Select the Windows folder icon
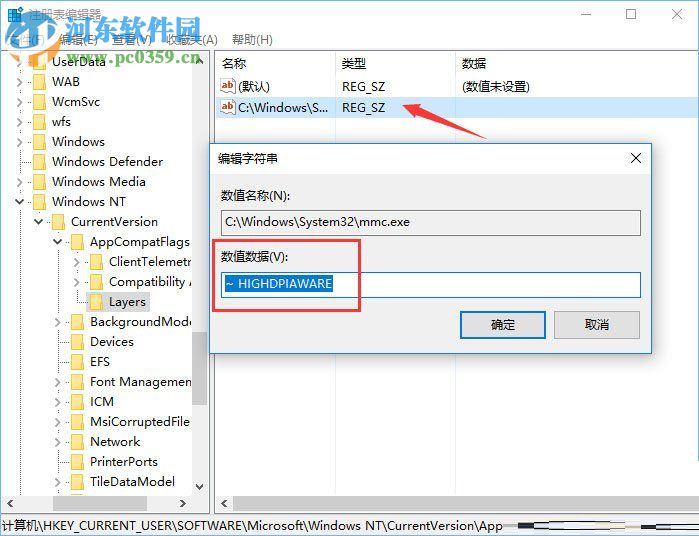Screen dimensions: 699x536 [39, 142]
